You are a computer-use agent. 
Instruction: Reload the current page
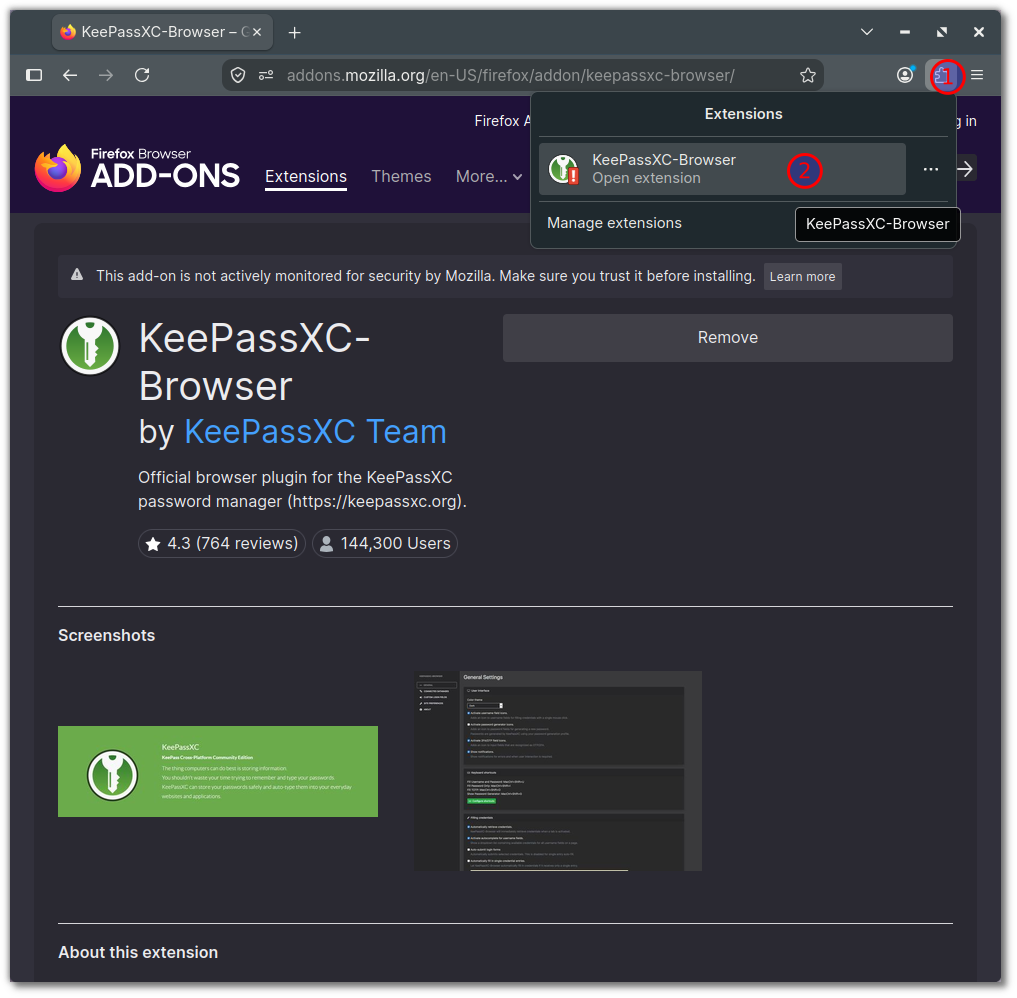click(x=143, y=75)
